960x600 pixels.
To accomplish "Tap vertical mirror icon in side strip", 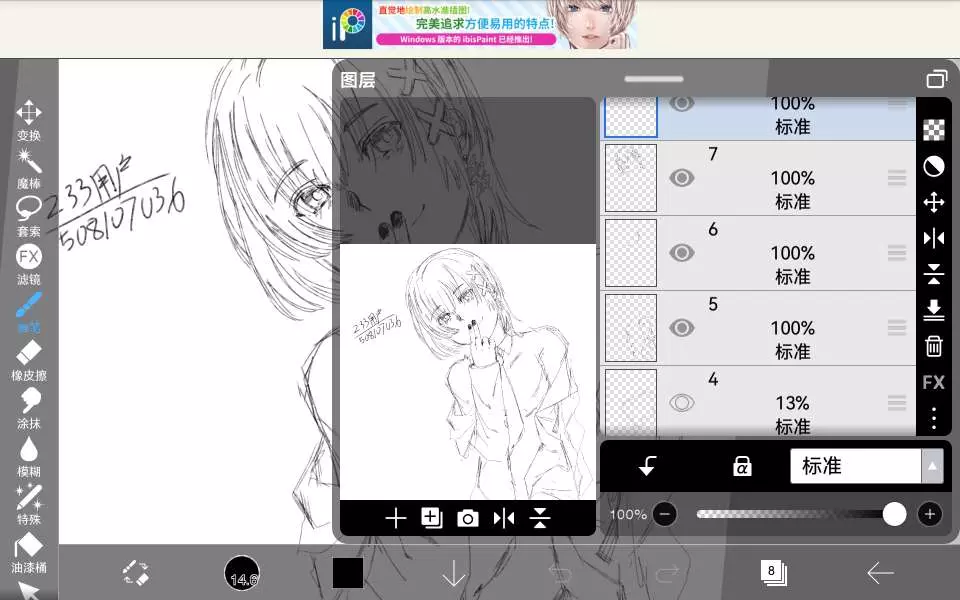I will pos(934,274).
